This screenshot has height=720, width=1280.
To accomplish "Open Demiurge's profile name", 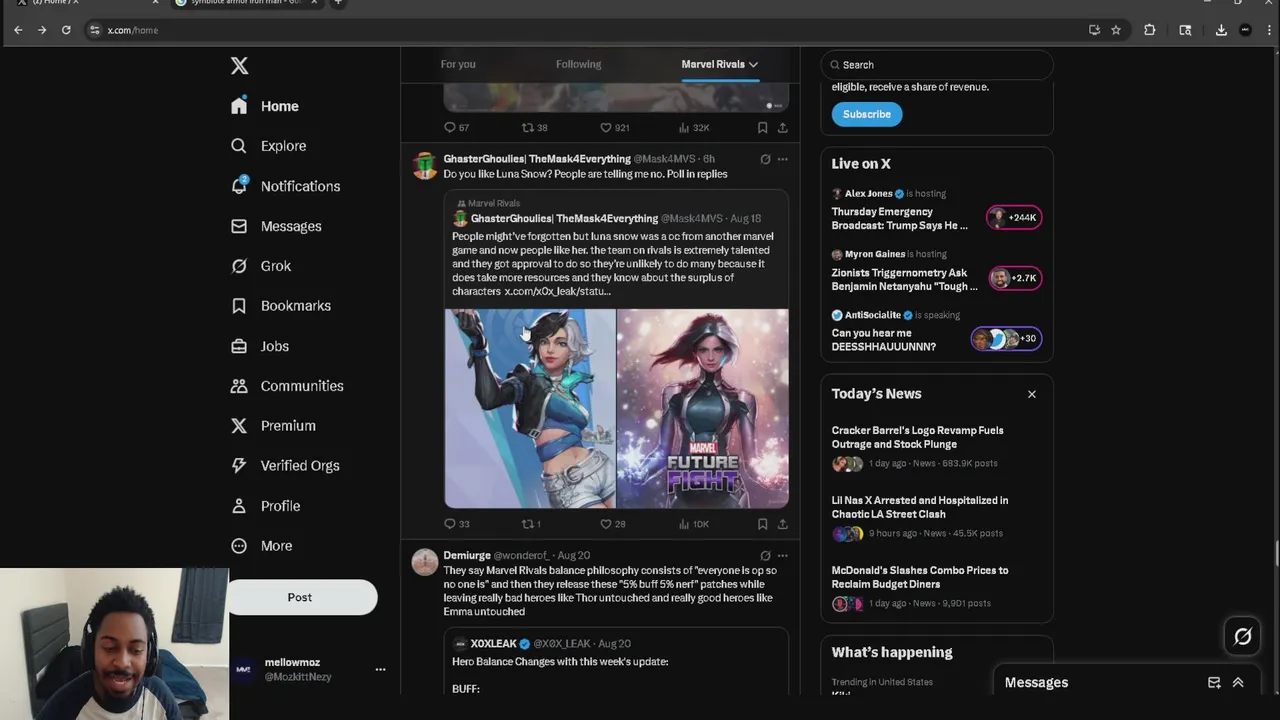I will click(x=467, y=555).
